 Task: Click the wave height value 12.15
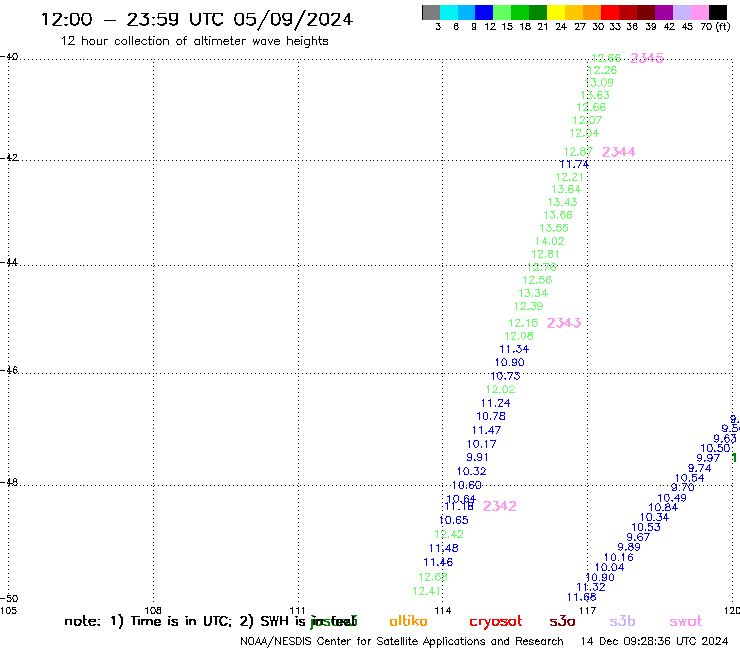click(x=523, y=323)
